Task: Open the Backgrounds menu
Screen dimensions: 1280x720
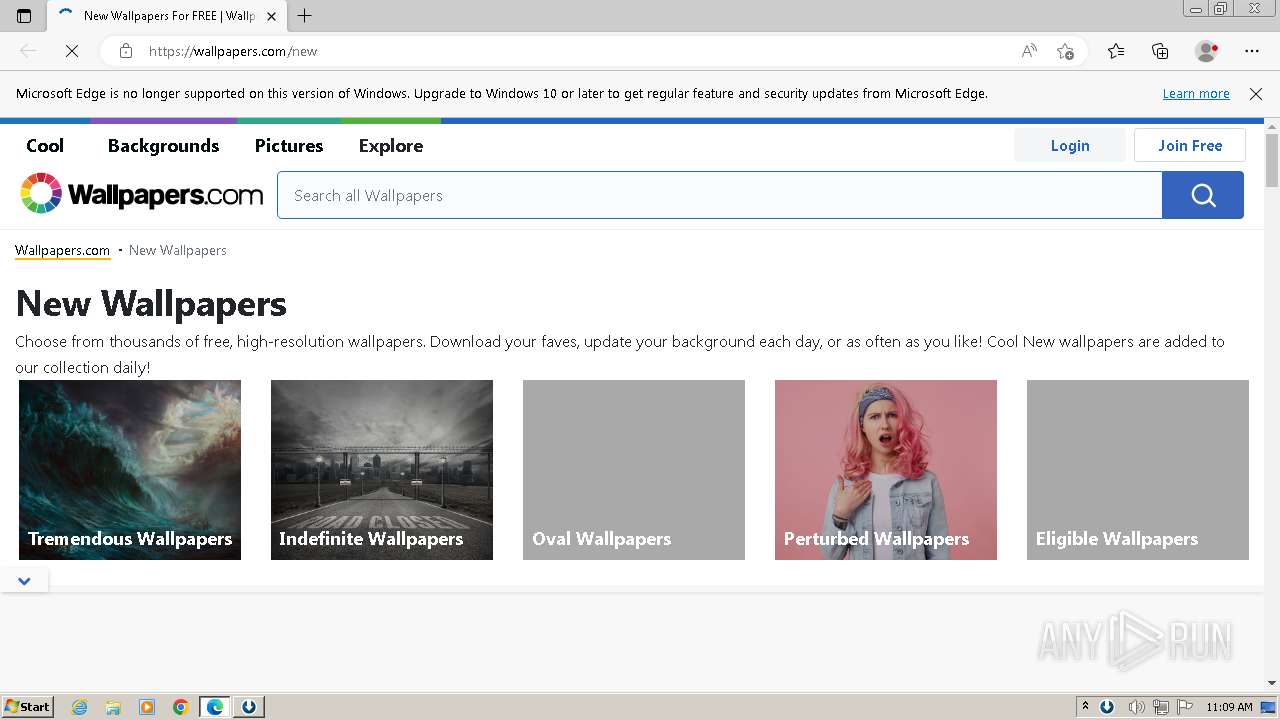Action: point(163,146)
